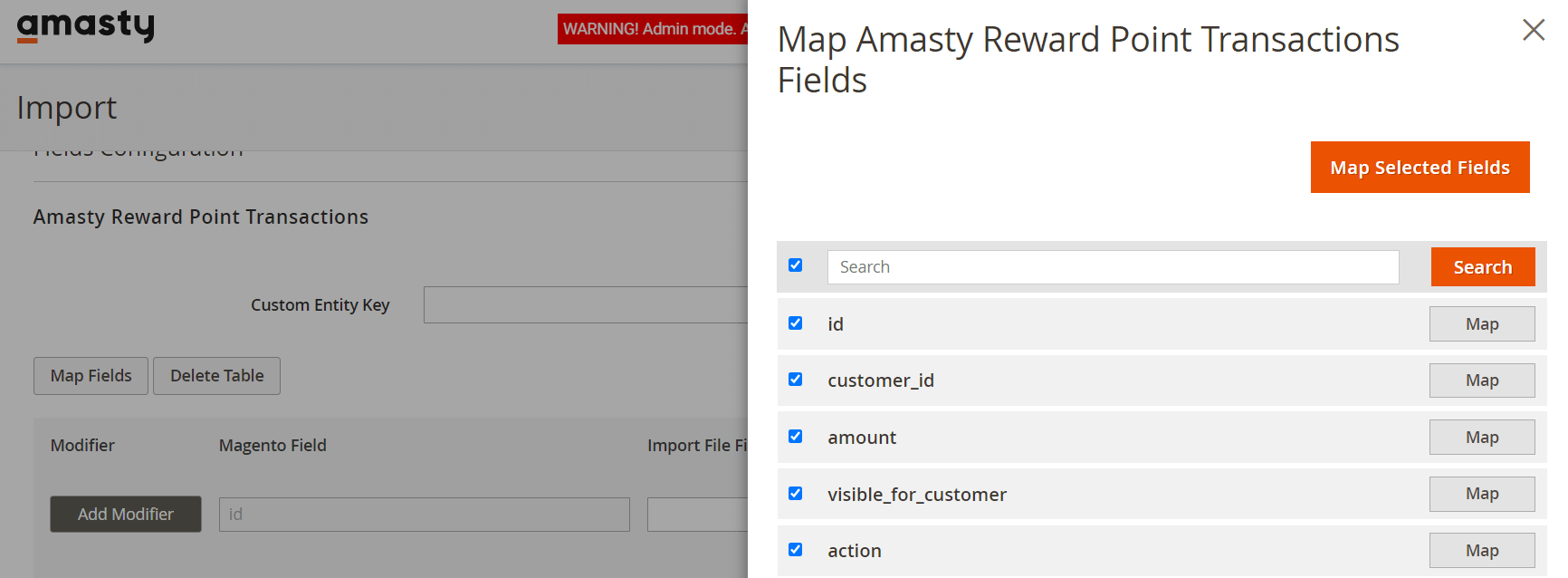The width and height of the screenshot is (1568, 578).
Task: Focus the Search input field
Action: coord(1113,267)
